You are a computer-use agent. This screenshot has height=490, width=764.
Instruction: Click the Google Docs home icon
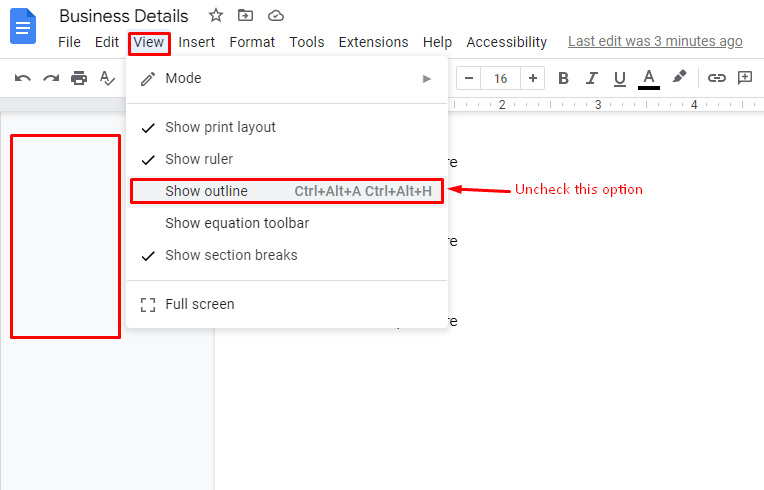(x=22, y=27)
